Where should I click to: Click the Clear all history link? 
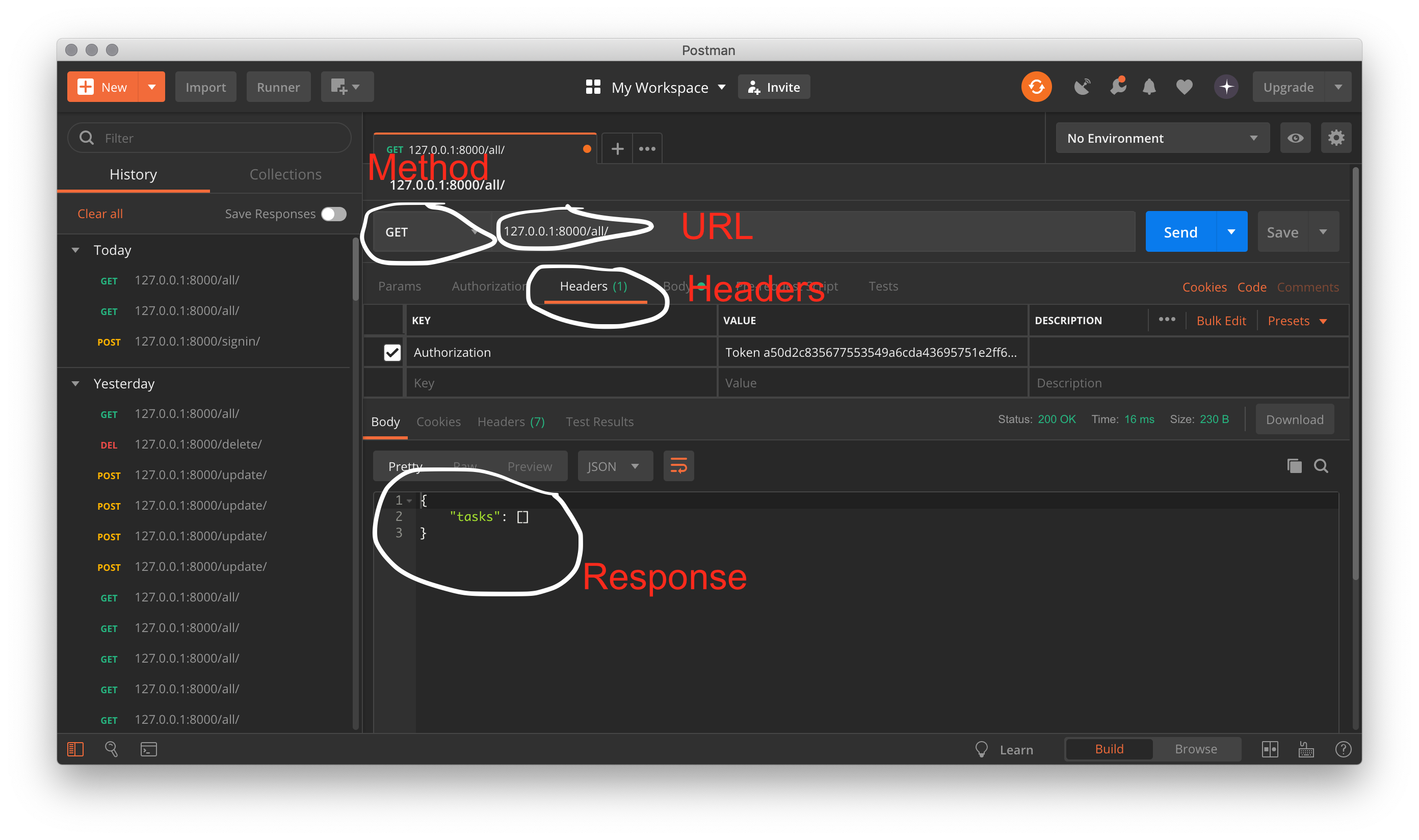pyautogui.click(x=99, y=214)
